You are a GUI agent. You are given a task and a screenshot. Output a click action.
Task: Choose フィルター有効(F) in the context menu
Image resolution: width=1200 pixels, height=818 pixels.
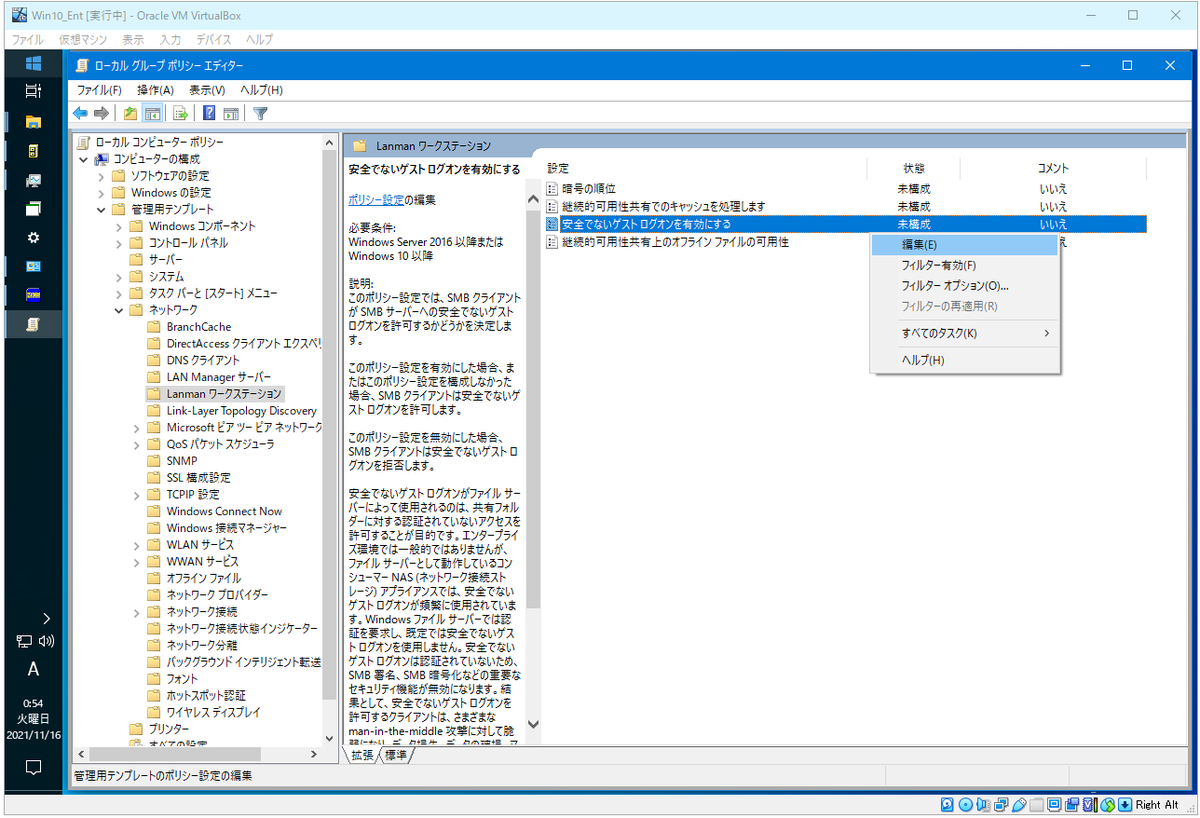965,265
